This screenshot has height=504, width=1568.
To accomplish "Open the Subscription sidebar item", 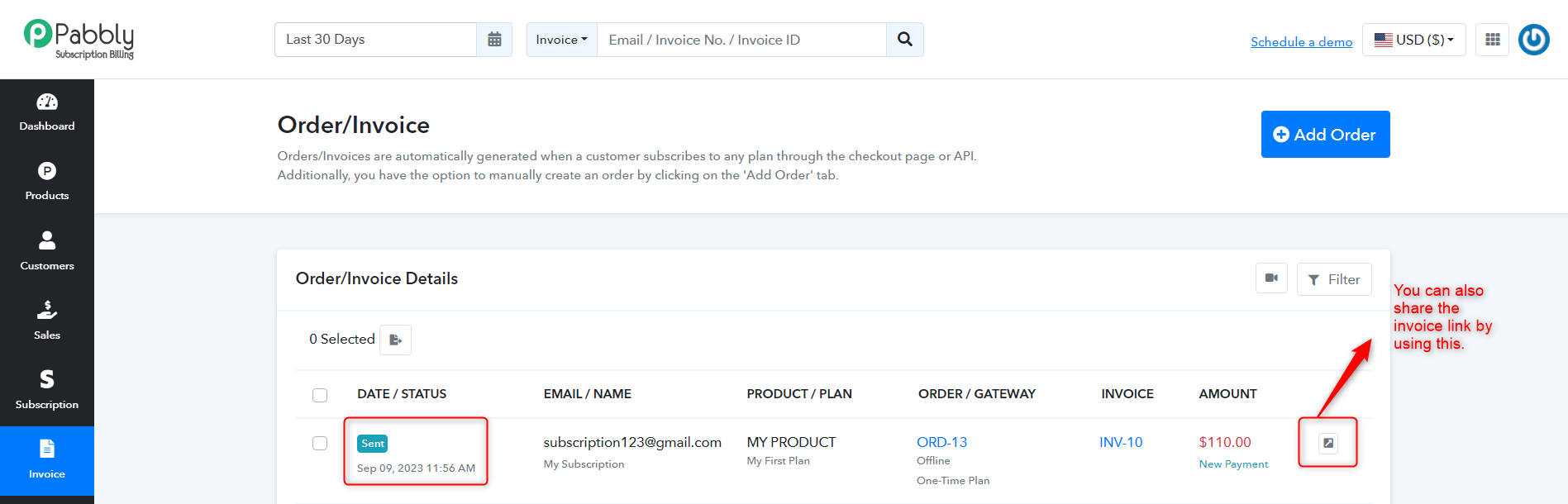I will pyautogui.click(x=47, y=391).
